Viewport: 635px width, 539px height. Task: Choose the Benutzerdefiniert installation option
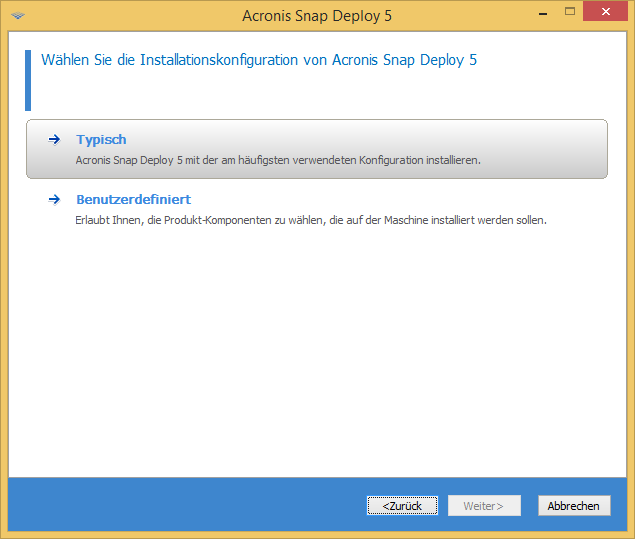tap(317, 209)
